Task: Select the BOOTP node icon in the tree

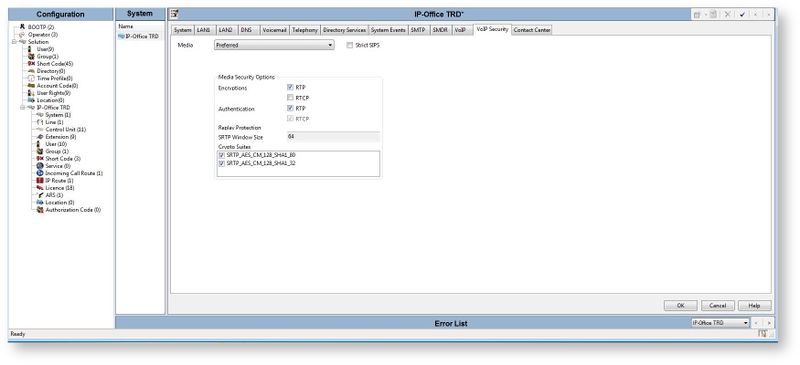Action: tap(22, 27)
